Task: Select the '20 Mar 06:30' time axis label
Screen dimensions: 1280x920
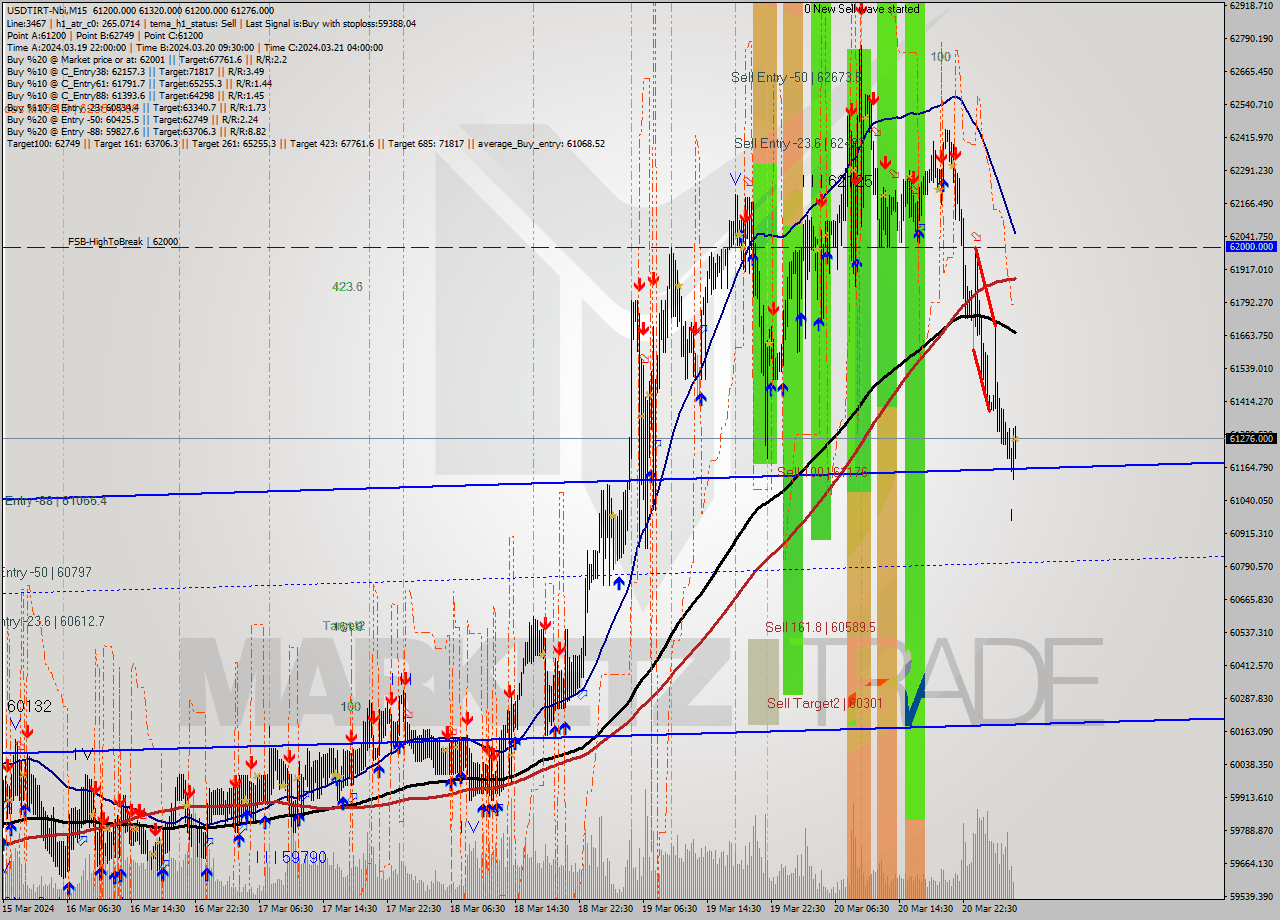Action: [x=861, y=909]
